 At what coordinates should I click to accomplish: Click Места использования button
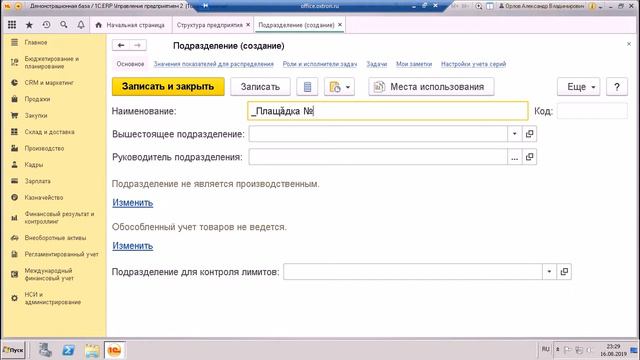[431, 87]
